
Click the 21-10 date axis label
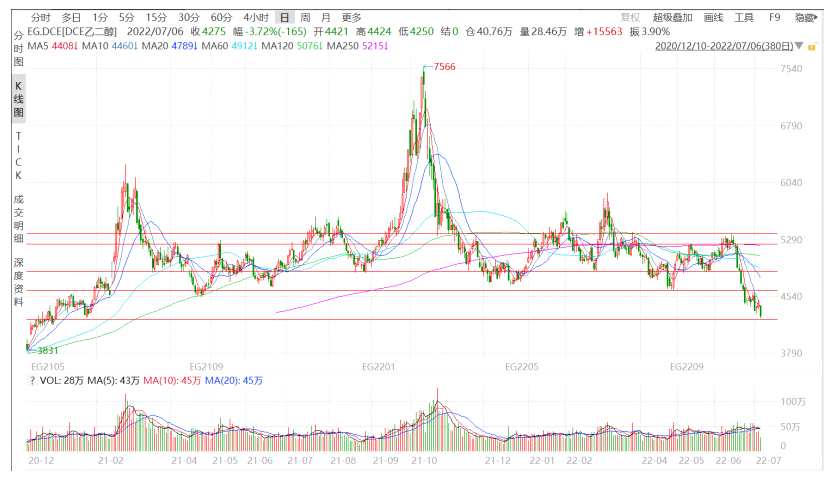click(424, 460)
